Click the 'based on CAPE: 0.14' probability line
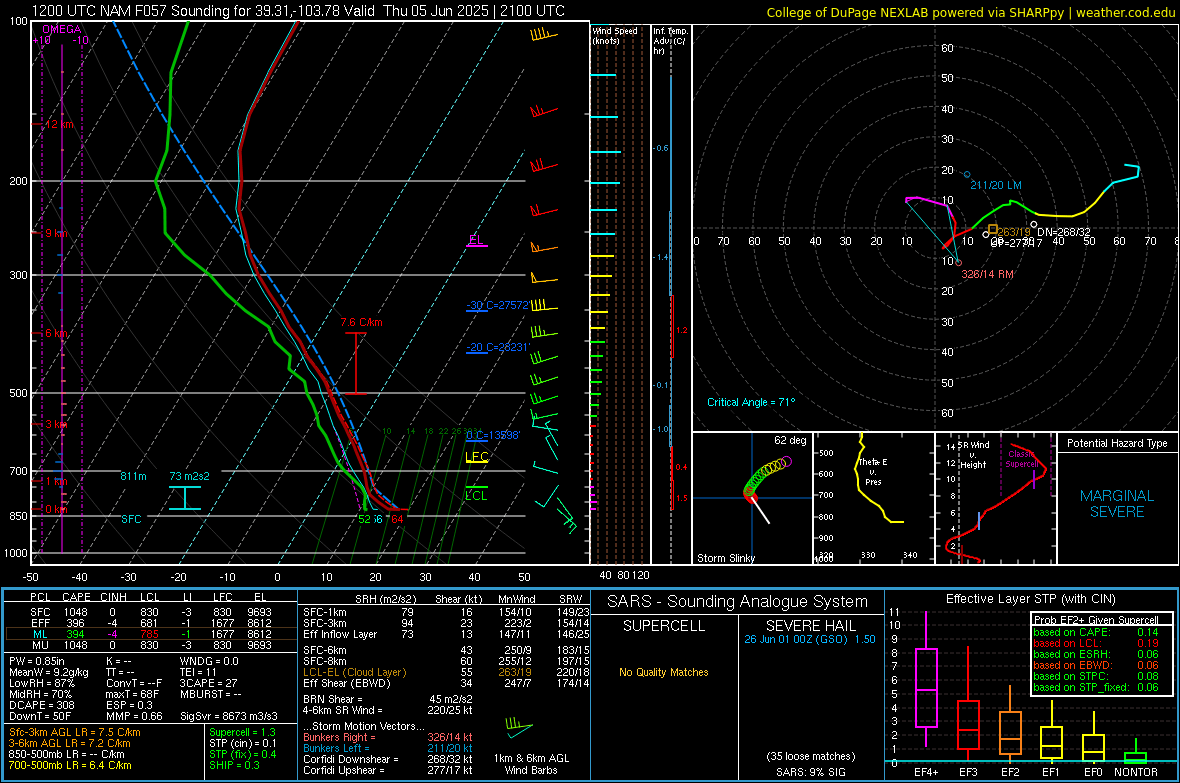Image resolution: width=1180 pixels, height=783 pixels. pos(1095,632)
